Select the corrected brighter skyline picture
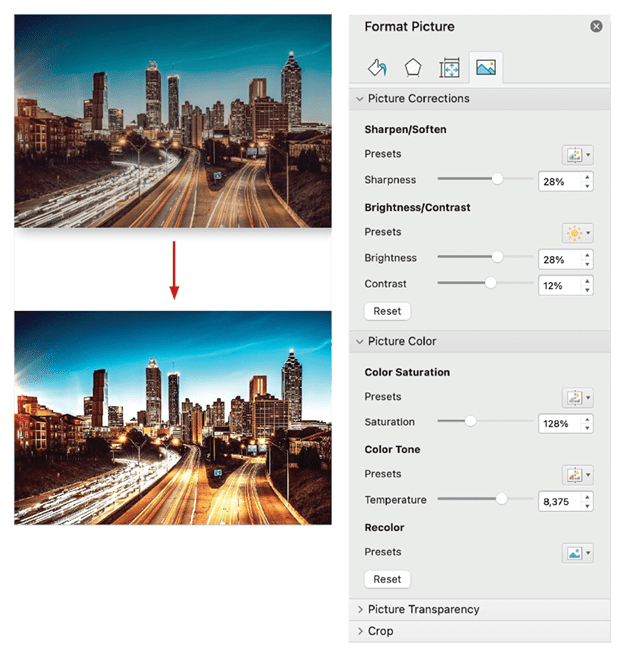625x656 pixels. (173, 418)
